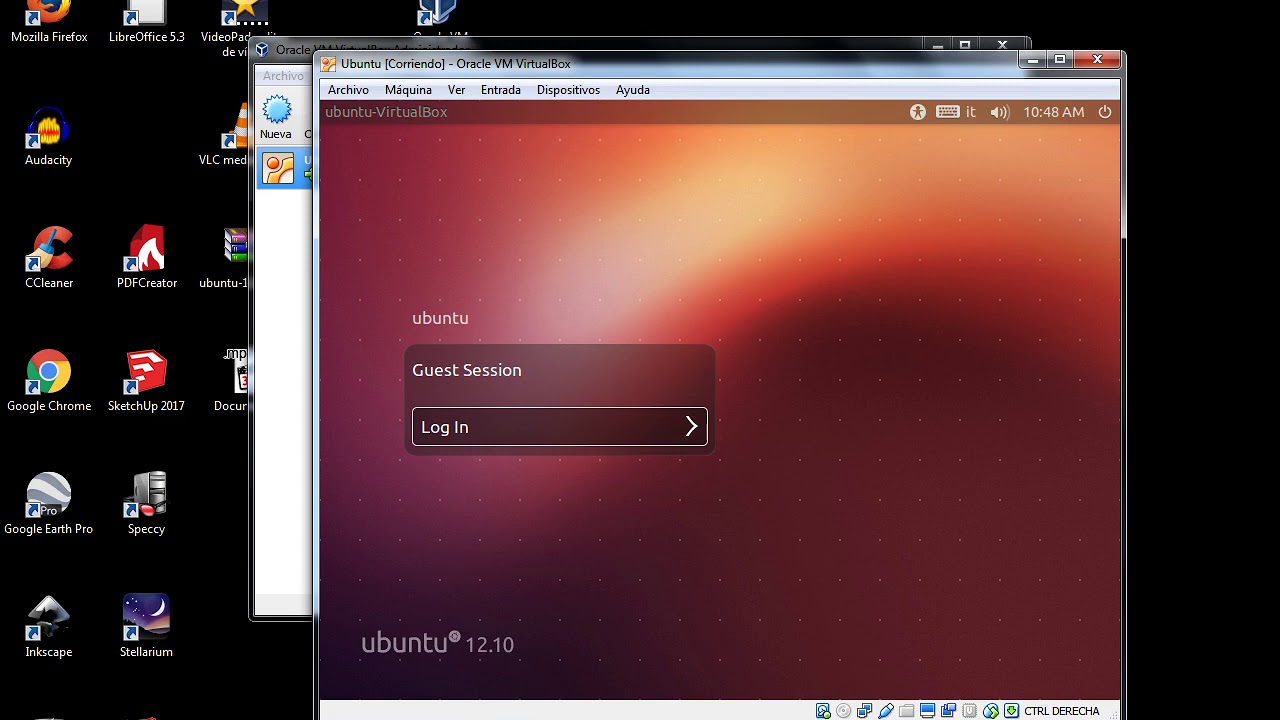Screen dimensions: 1280x720
Task: Click the display monitor status icon
Action: click(927, 711)
